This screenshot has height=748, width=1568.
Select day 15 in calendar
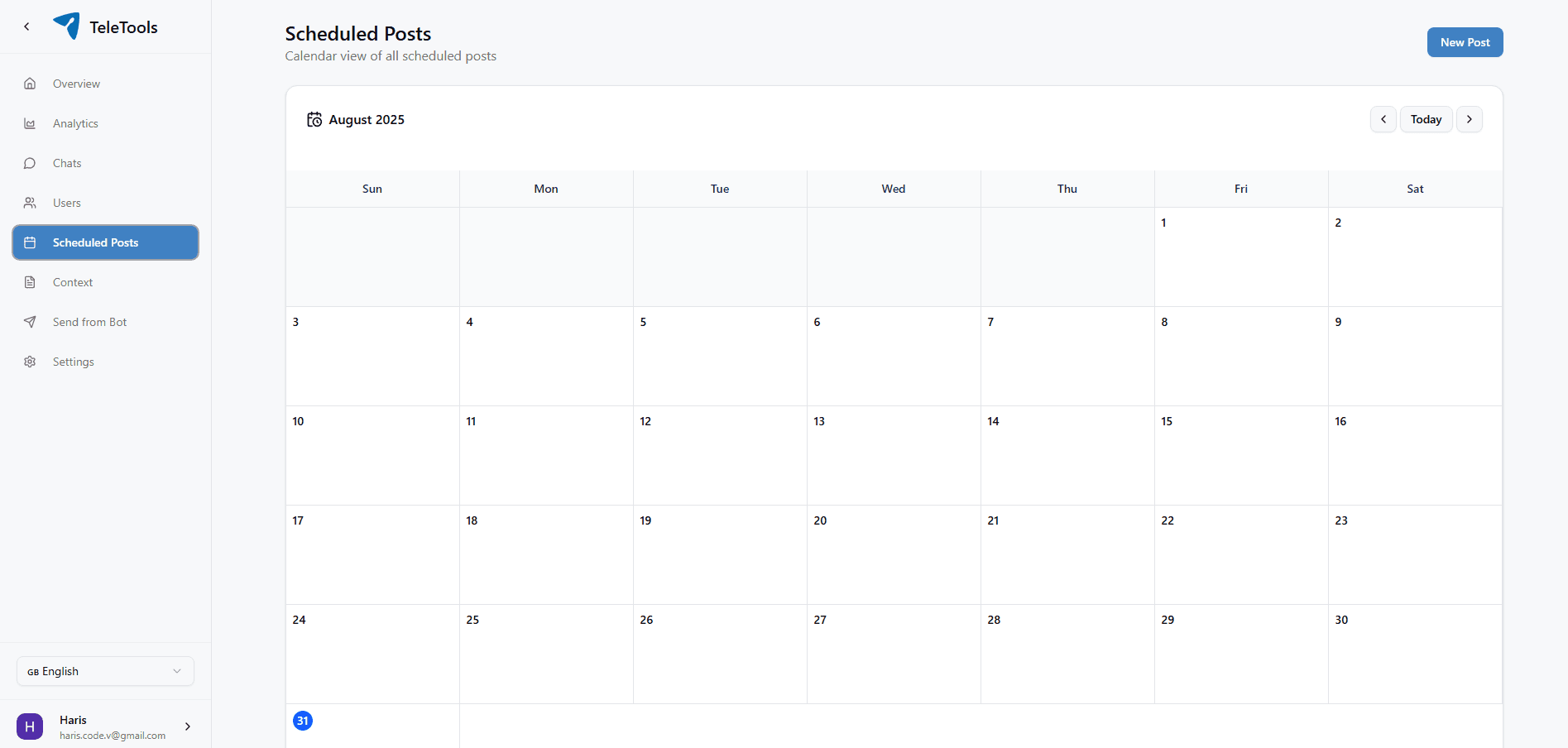[1241, 455]
